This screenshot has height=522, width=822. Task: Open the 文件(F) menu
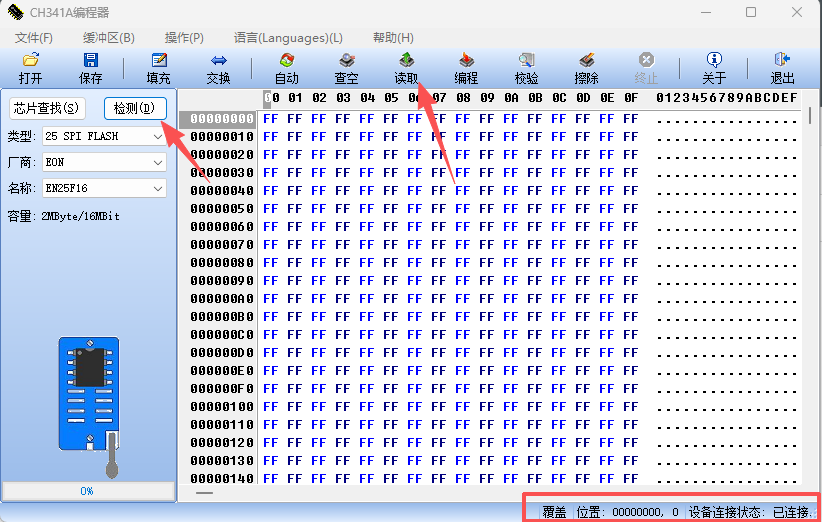pyautogui.click(x=34, y=38)
